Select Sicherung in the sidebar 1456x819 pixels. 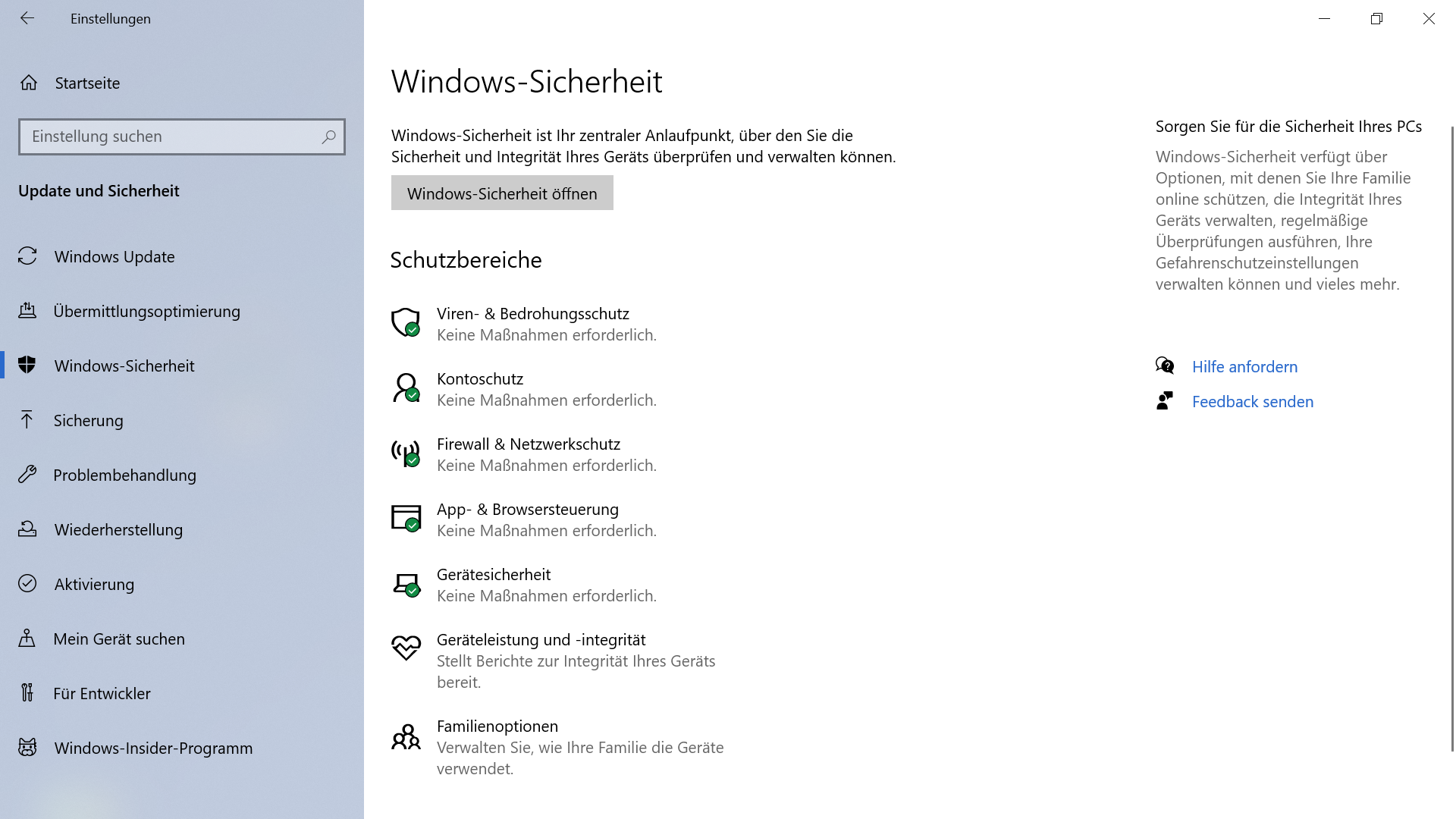[182, 420]
